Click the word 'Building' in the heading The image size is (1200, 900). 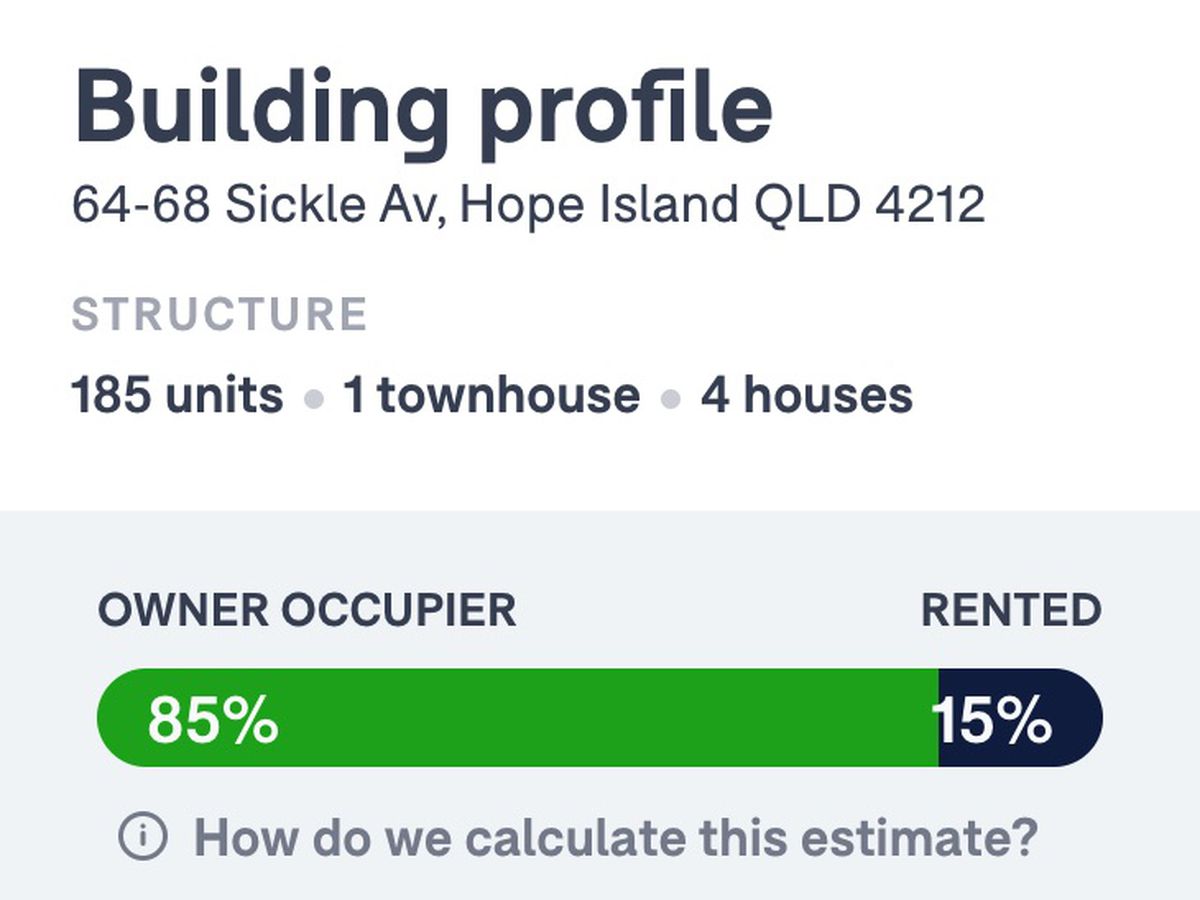262,108
